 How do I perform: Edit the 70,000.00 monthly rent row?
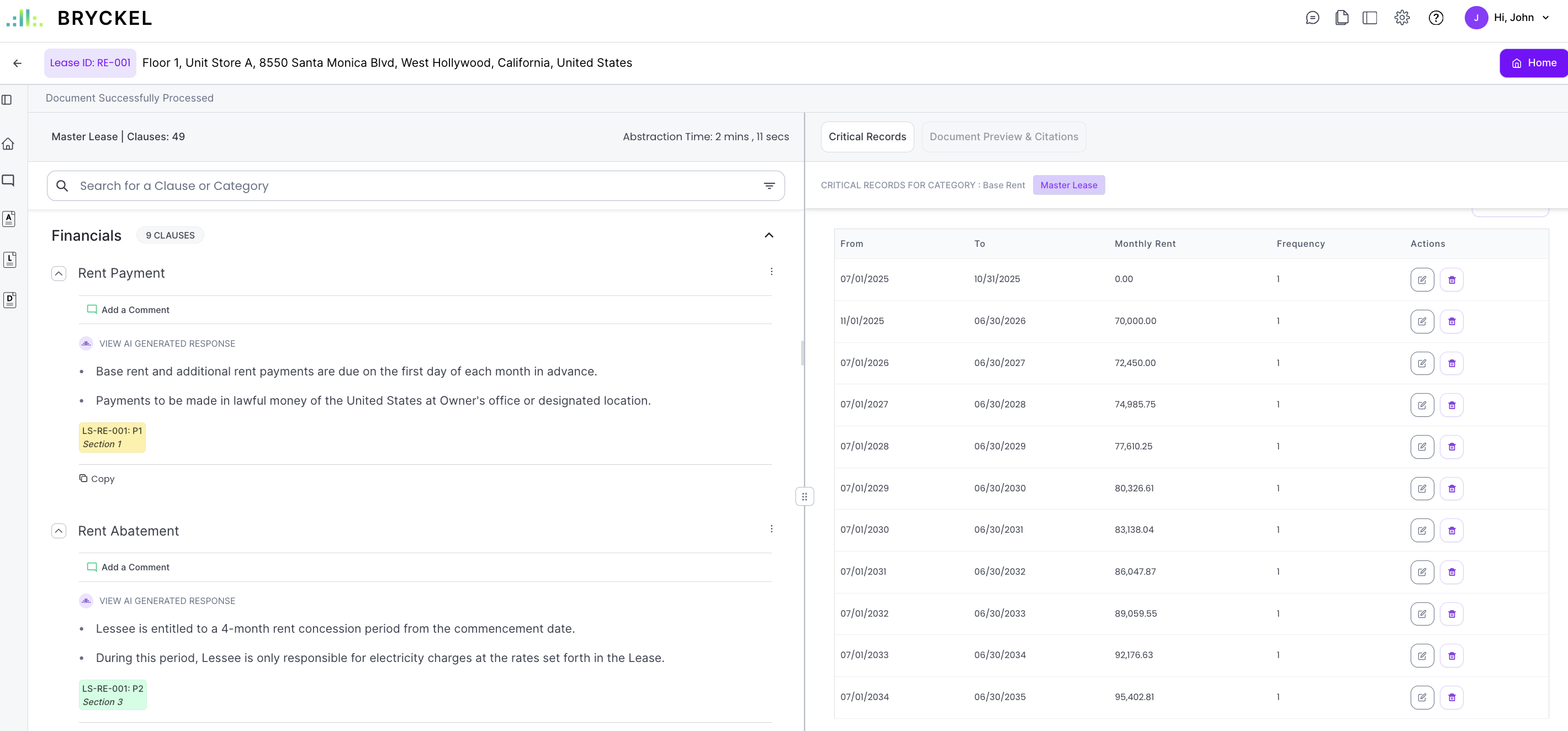tap(1422, 321)
